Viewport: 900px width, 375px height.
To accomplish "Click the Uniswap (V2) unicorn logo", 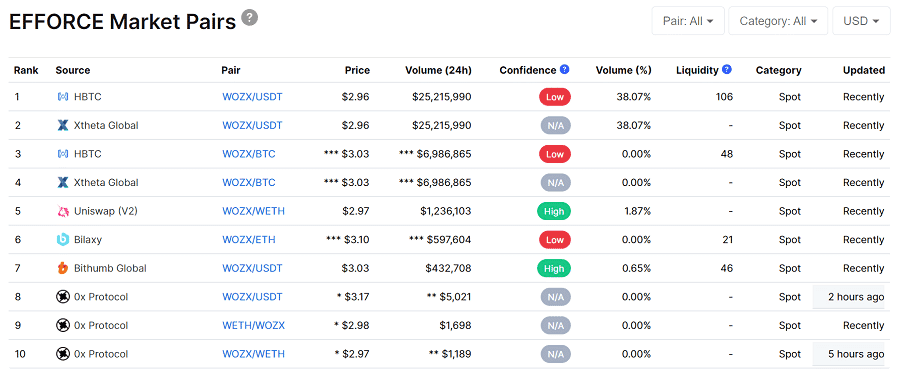I will click(x=63, y=211).
